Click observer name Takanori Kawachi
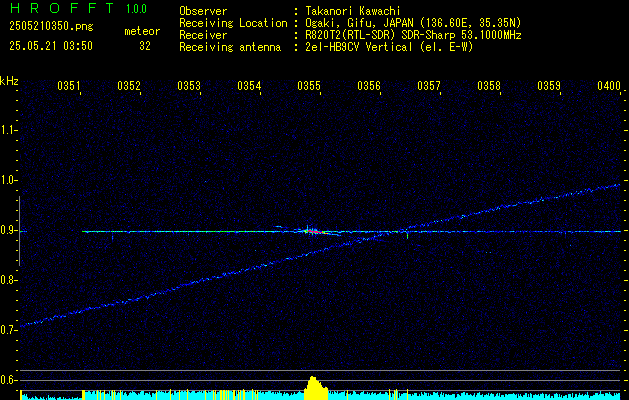 [352, 11]
